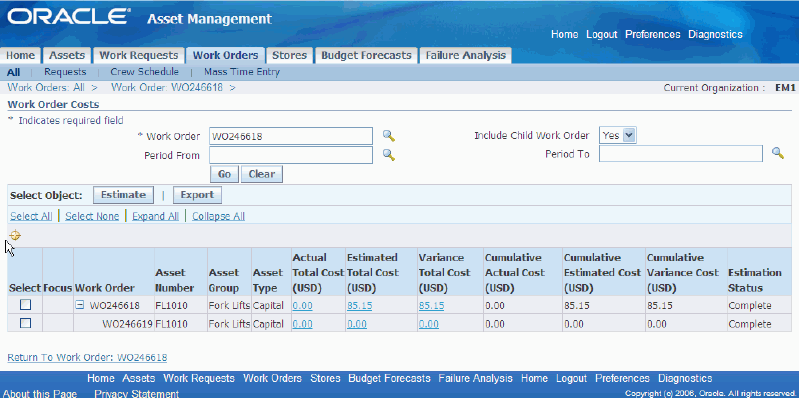The width and height of the screenshot is (799, 398).
Task: Click in the Period From input field
Action: [x=291, y=155]
